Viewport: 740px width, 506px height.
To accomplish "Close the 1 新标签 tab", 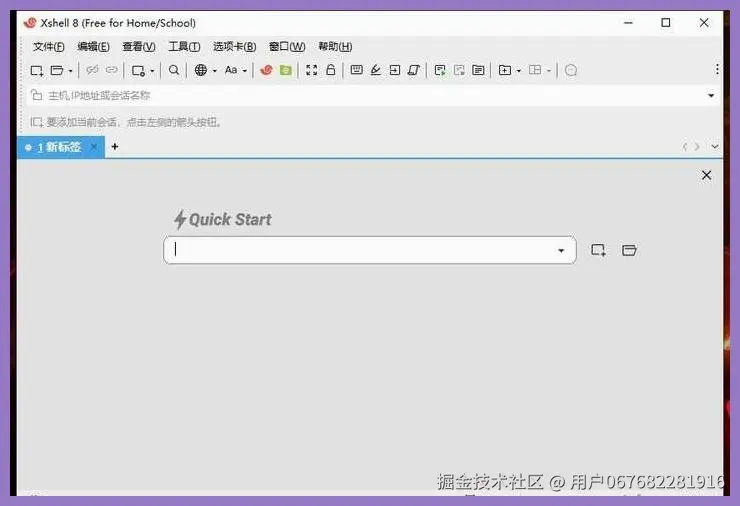I will point(94,147).
